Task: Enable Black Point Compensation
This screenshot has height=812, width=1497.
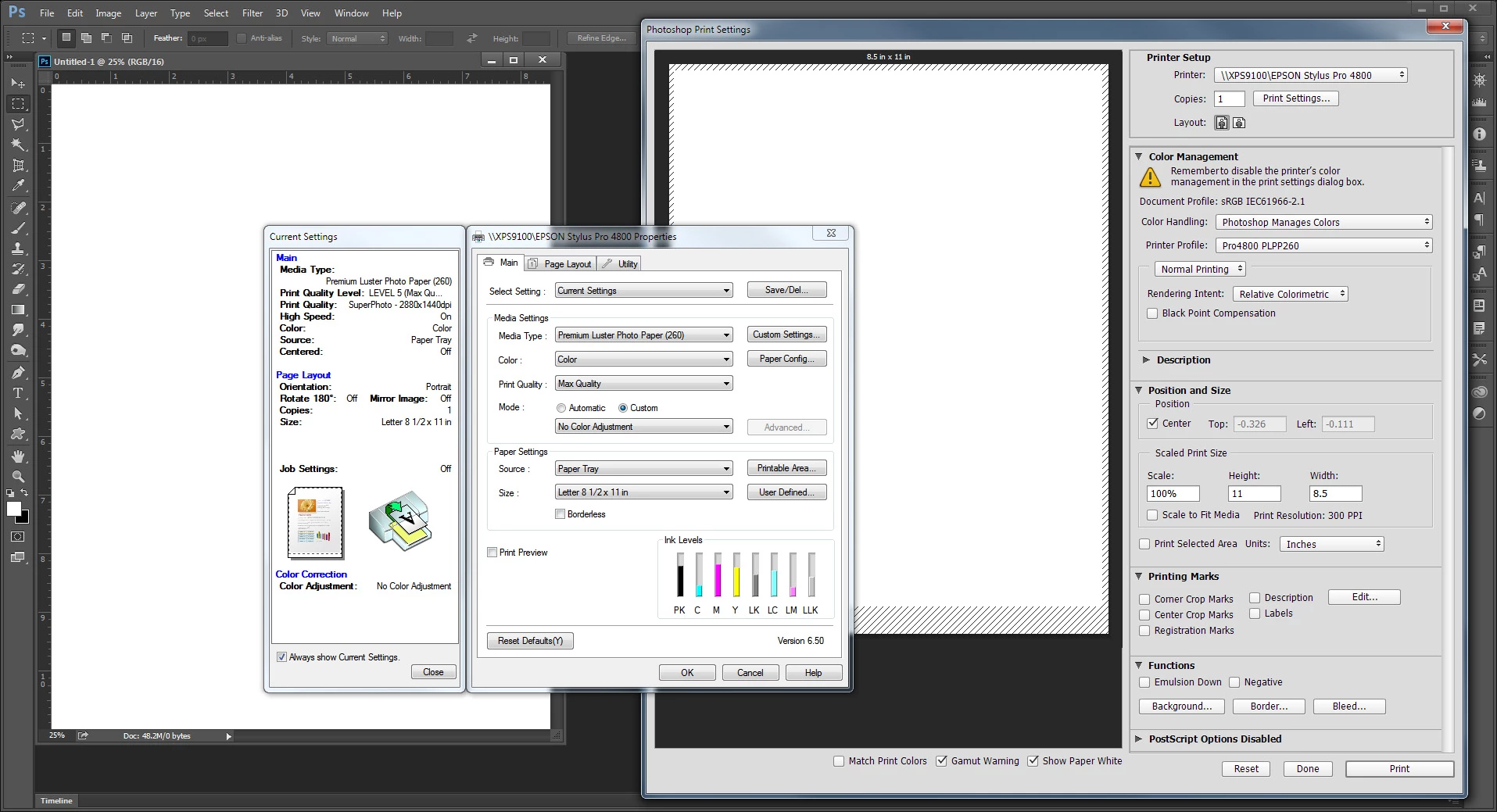Action: coord(1152,313)
